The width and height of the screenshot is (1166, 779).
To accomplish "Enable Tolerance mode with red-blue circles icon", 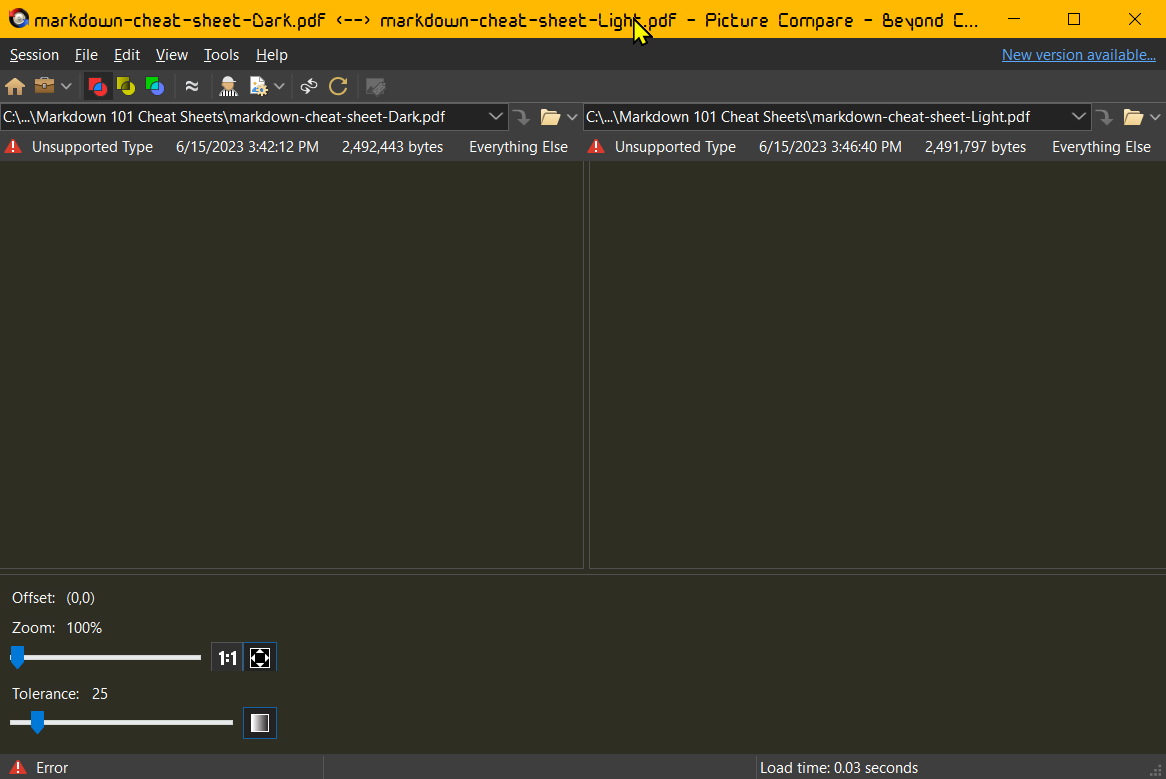I will point(97,86).
